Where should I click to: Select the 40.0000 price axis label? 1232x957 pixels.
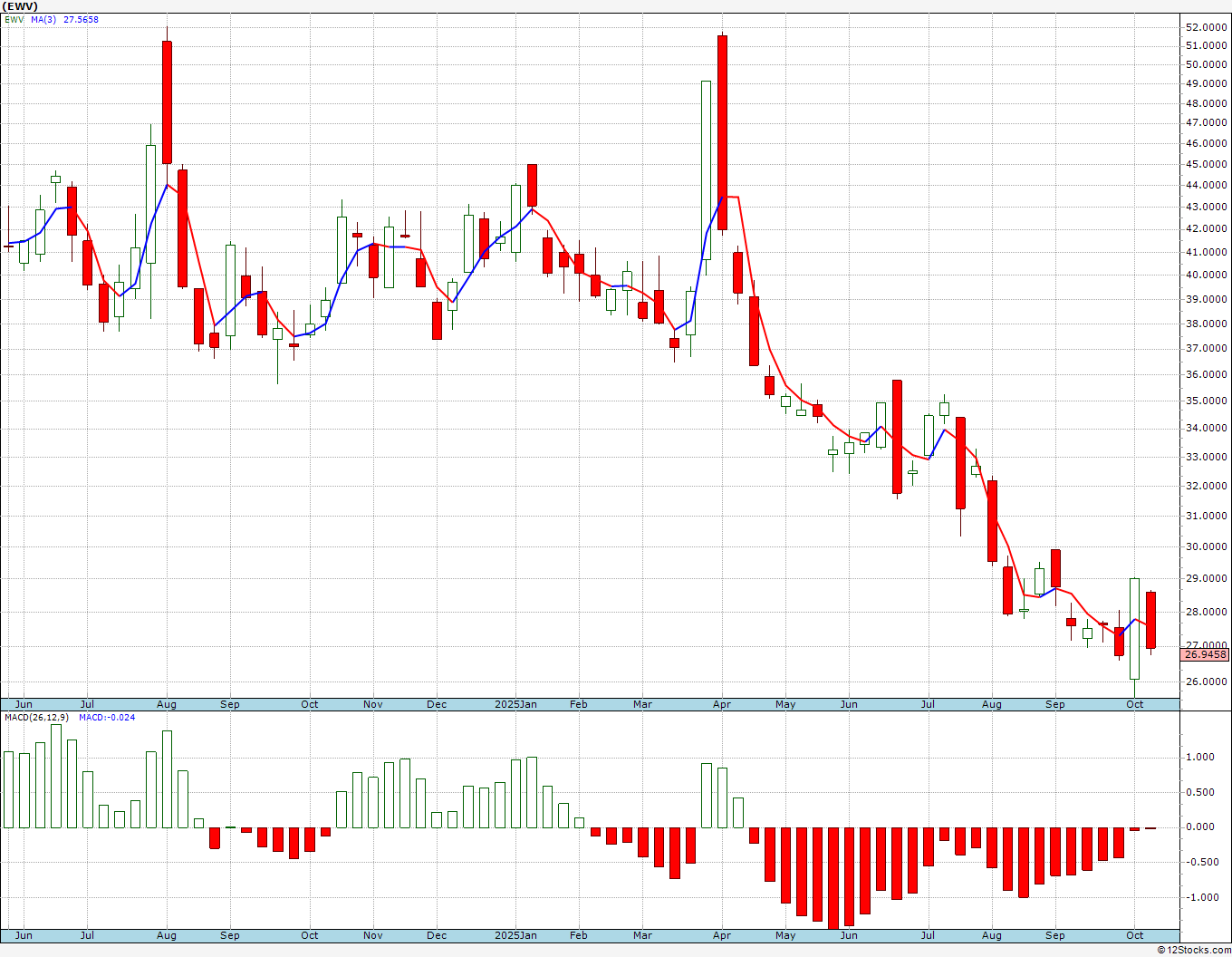1206,275
